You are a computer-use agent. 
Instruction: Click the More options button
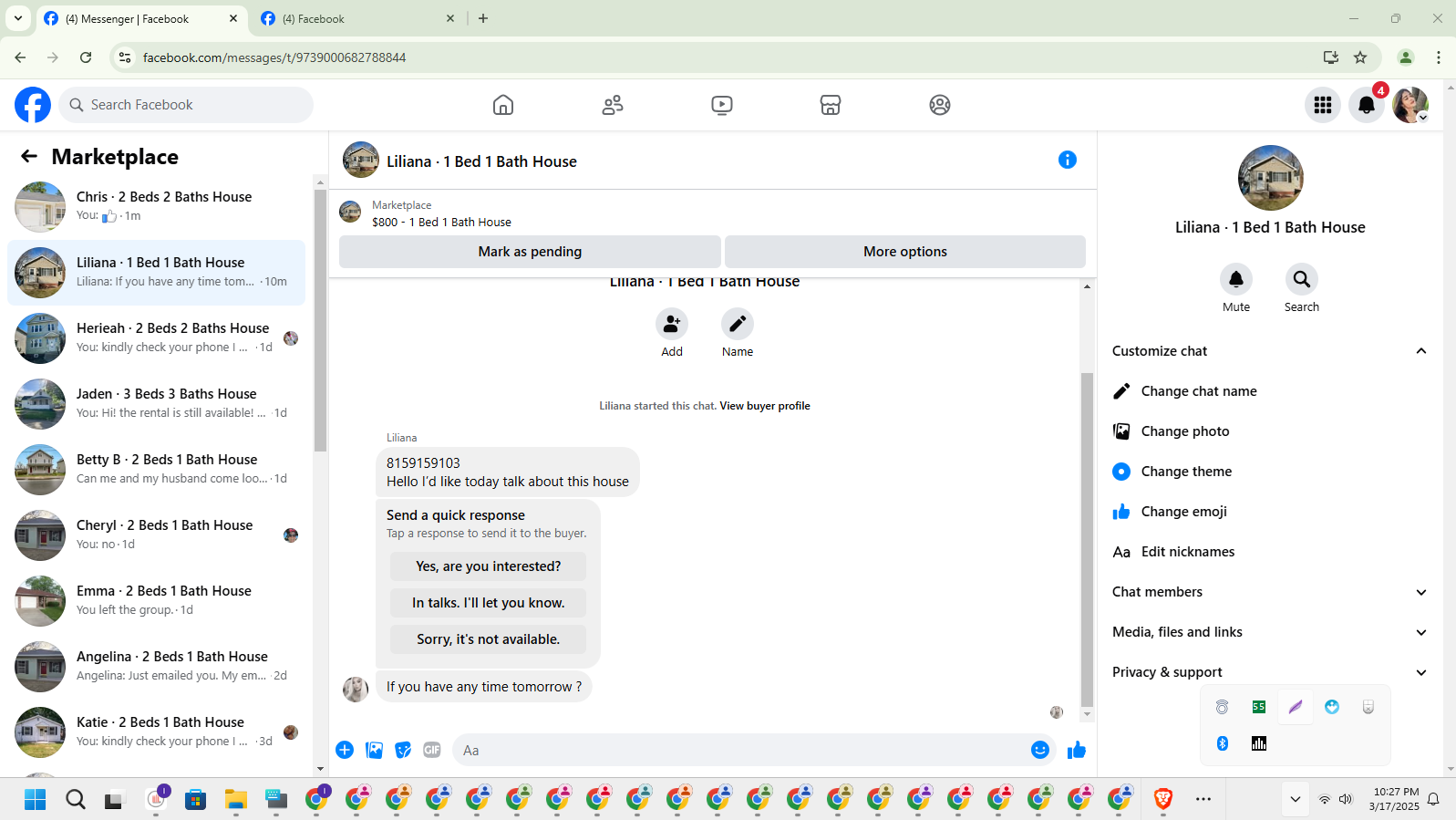(x=905, y=252)
